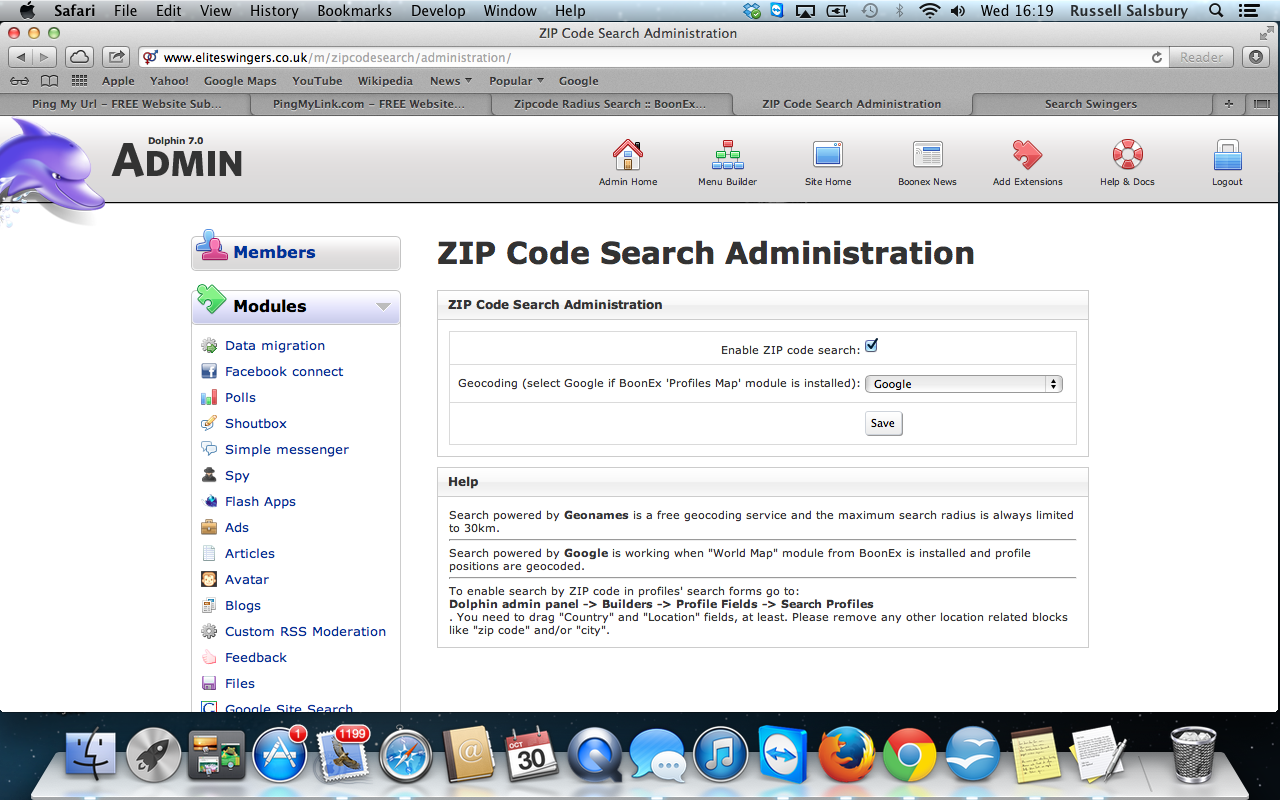Open the Geocoding dropdown showing Google
Image resolution: width=1280 pixels, height=800 pixels.
(963, 384)
